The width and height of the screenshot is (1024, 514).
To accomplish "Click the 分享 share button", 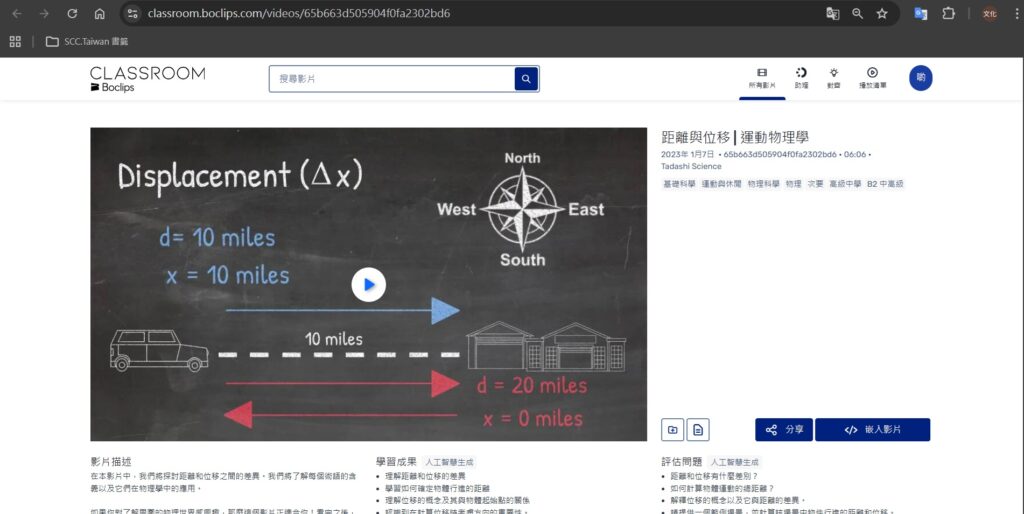I will 784,430.
